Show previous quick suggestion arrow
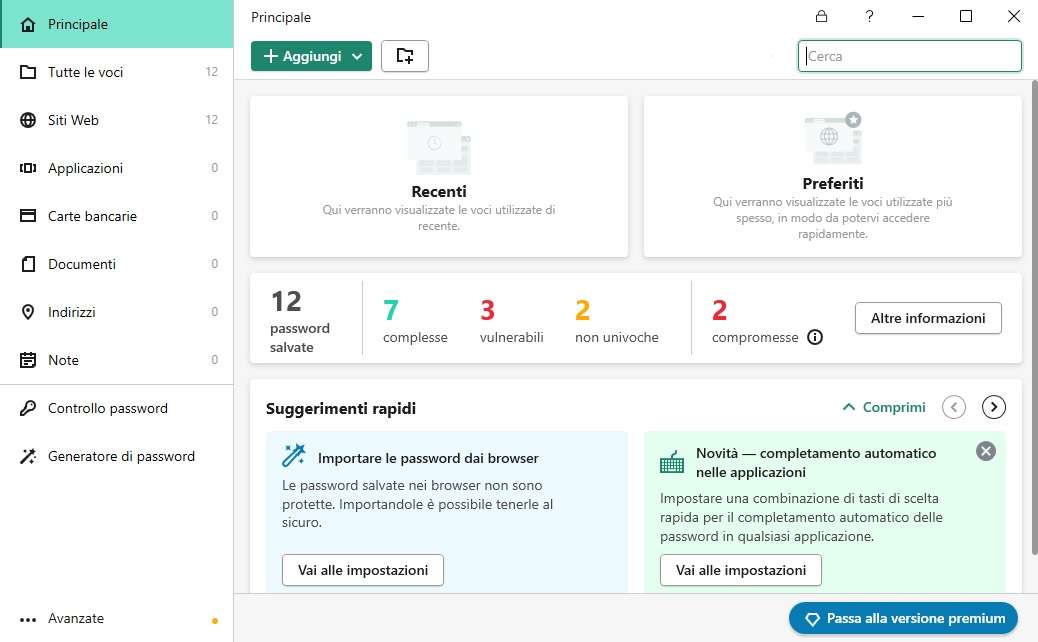Image resolution: width=1038 pixels, height=642 pixels. [954, 407]
